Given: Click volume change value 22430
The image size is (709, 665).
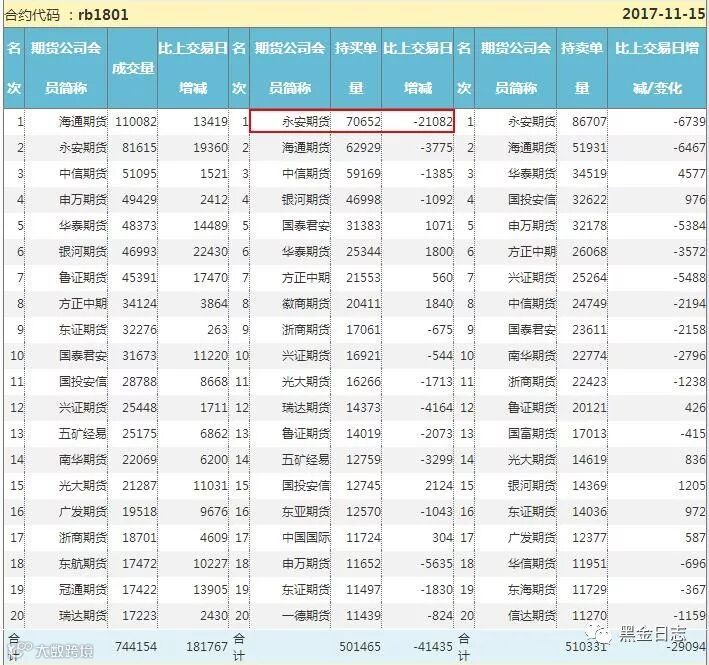Looking at the screenshot, I should coord(210,252).
